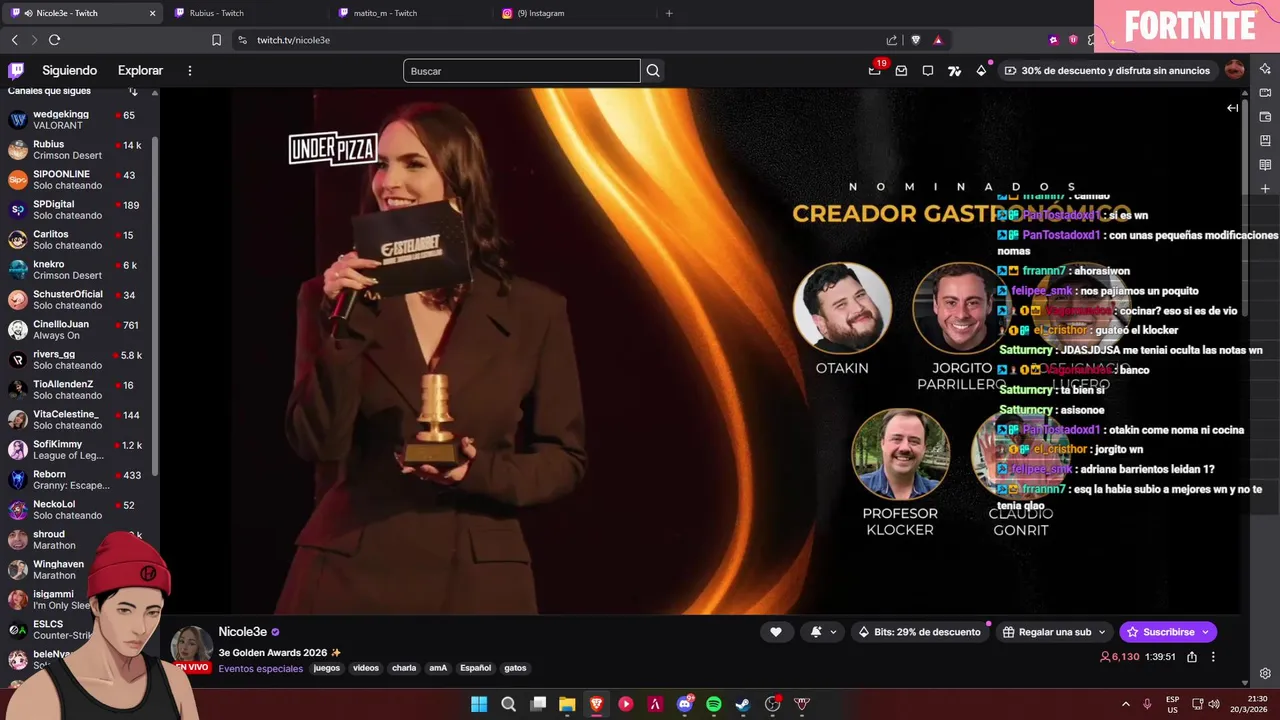Click the Brave Rewards triangle icon
This screenshot has width=1280, height=720.
pos(938,40)
